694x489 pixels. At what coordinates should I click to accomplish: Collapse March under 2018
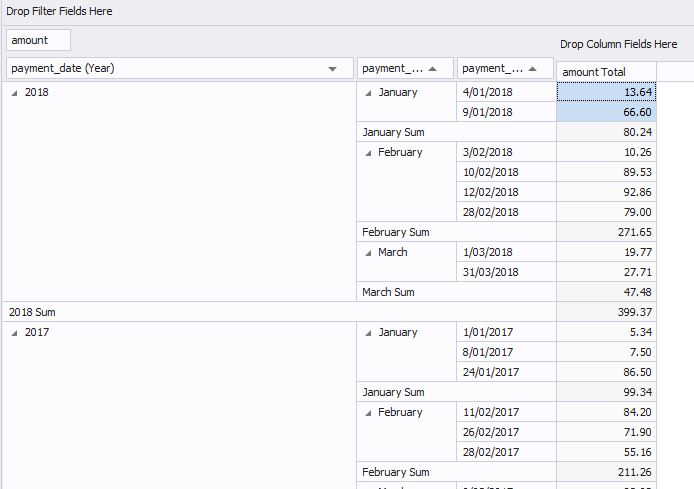(369, 252)
